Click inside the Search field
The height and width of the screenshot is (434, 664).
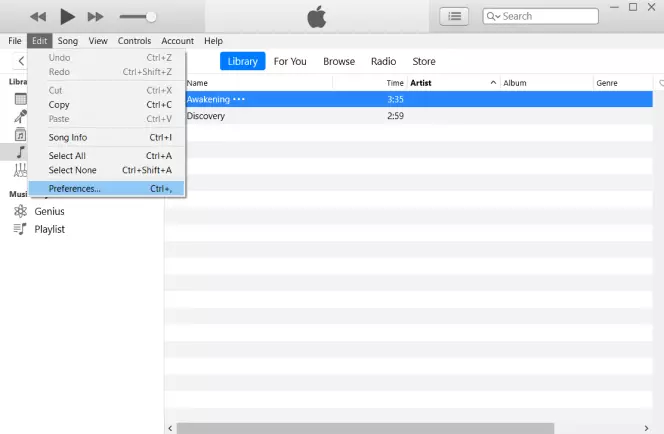pos(540,17)
